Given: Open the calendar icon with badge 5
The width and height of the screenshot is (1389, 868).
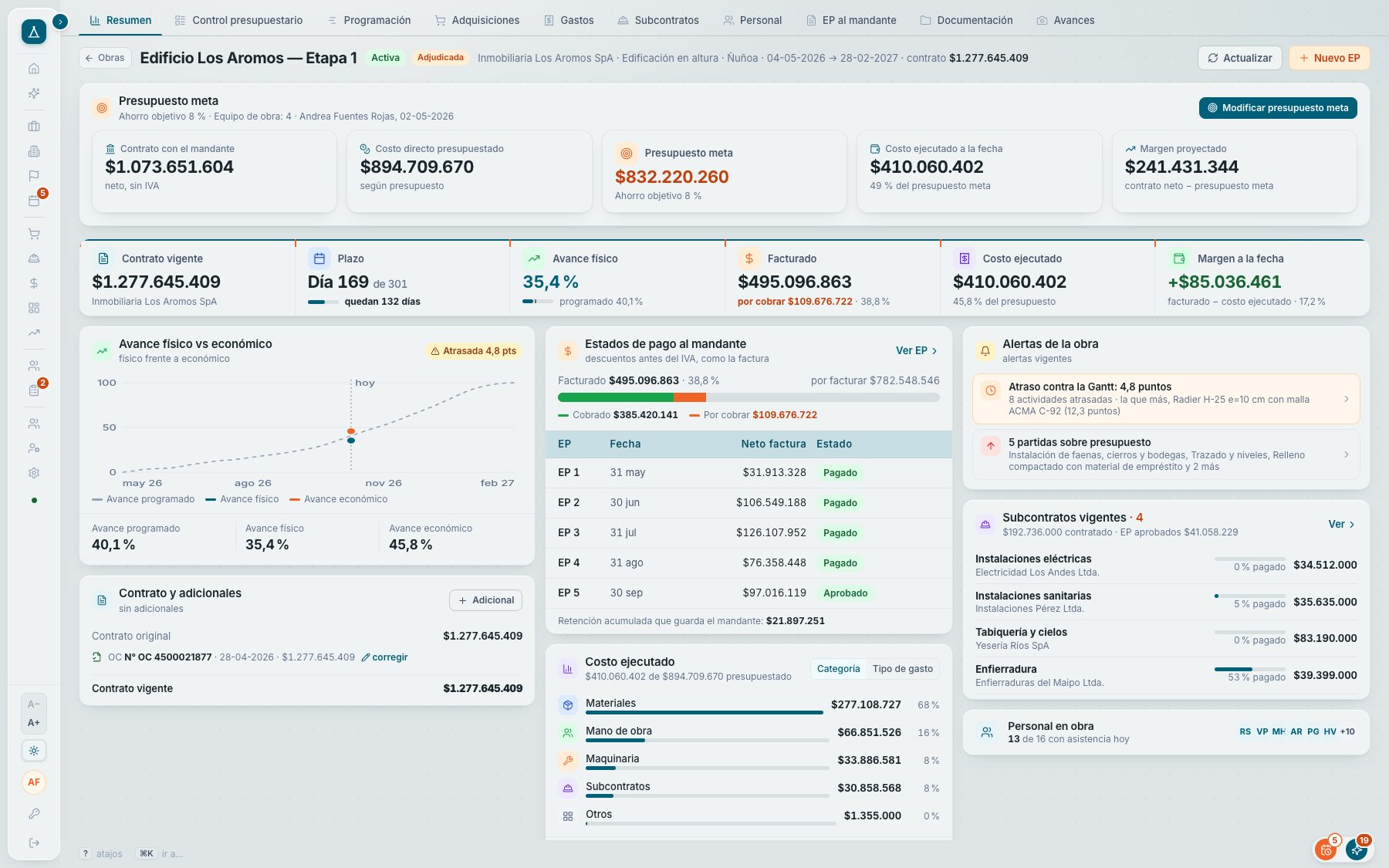Looking at the screenshot, I should coord(34,201).
